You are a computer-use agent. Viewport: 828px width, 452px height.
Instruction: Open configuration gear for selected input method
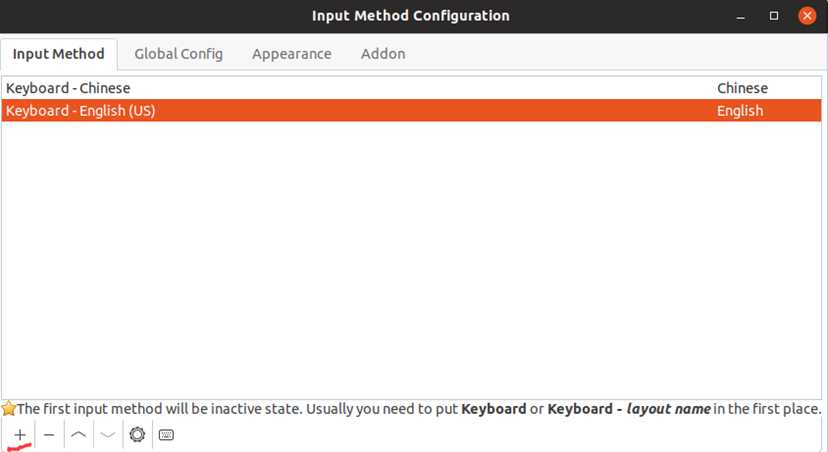137,435
